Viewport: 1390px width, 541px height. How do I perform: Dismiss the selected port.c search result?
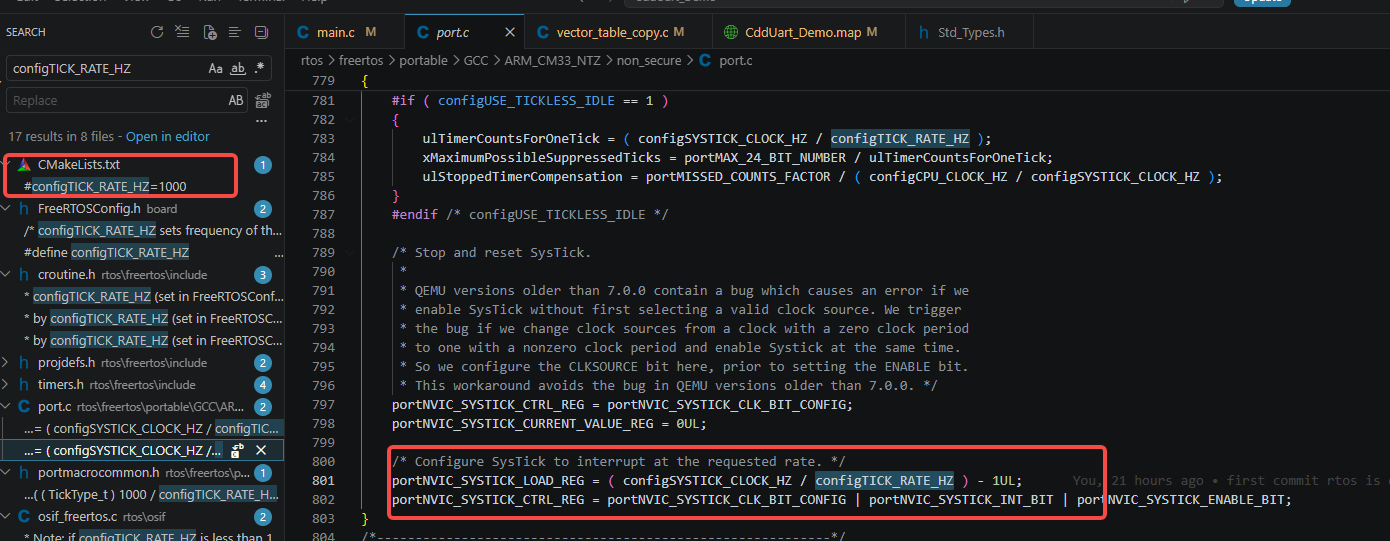point(261,451)
